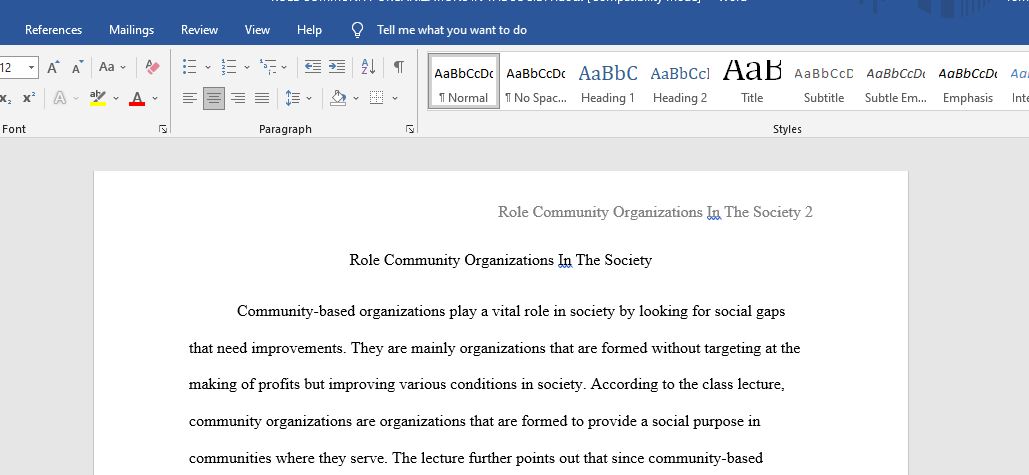Image resolution: width=1029 pixels, height=475 pixels.
Task: Insert a numbered list
Action: tap(228, 67)
